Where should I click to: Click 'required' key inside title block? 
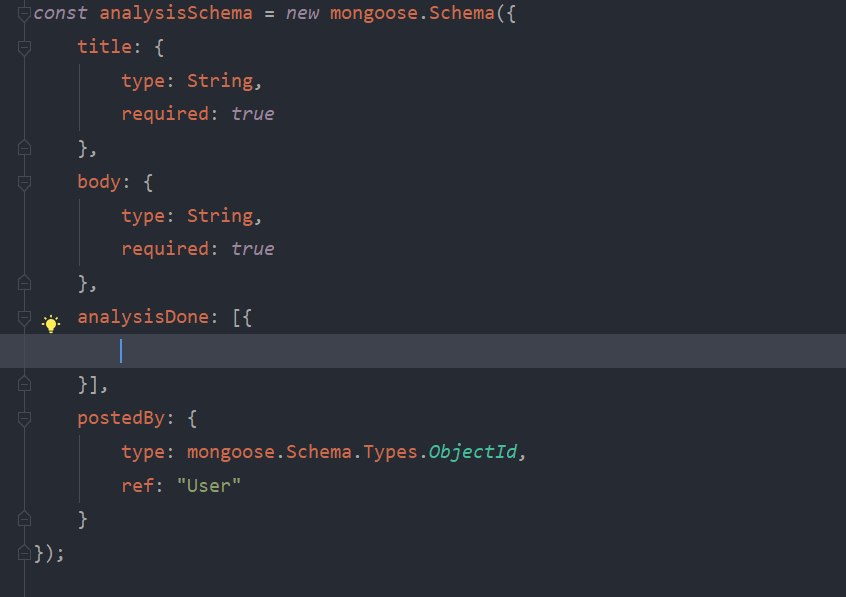tap(165, 114)
